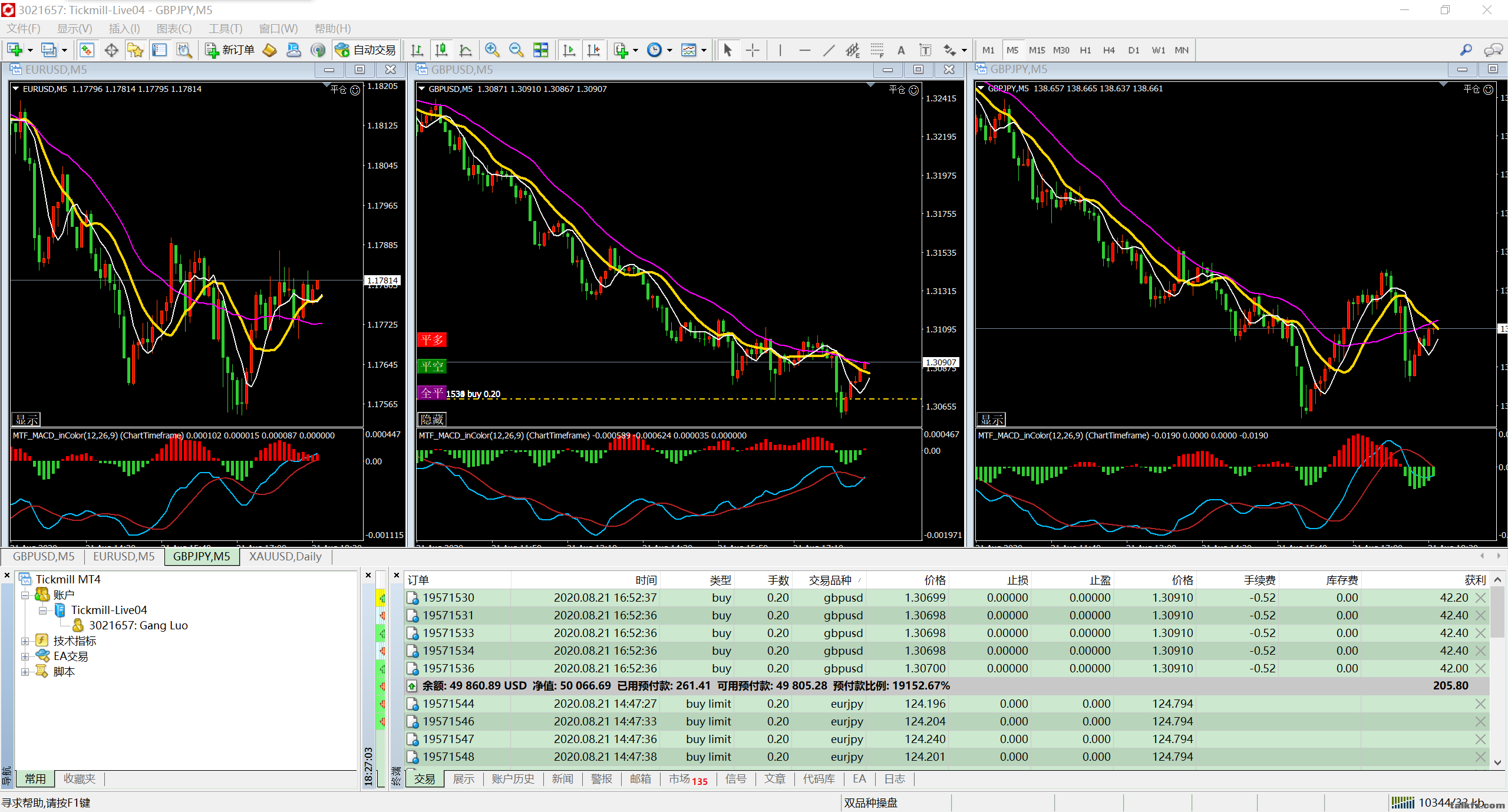Select the trendline drawing tool
This screenshot has width=1508, height=812.
pos(829,50)
